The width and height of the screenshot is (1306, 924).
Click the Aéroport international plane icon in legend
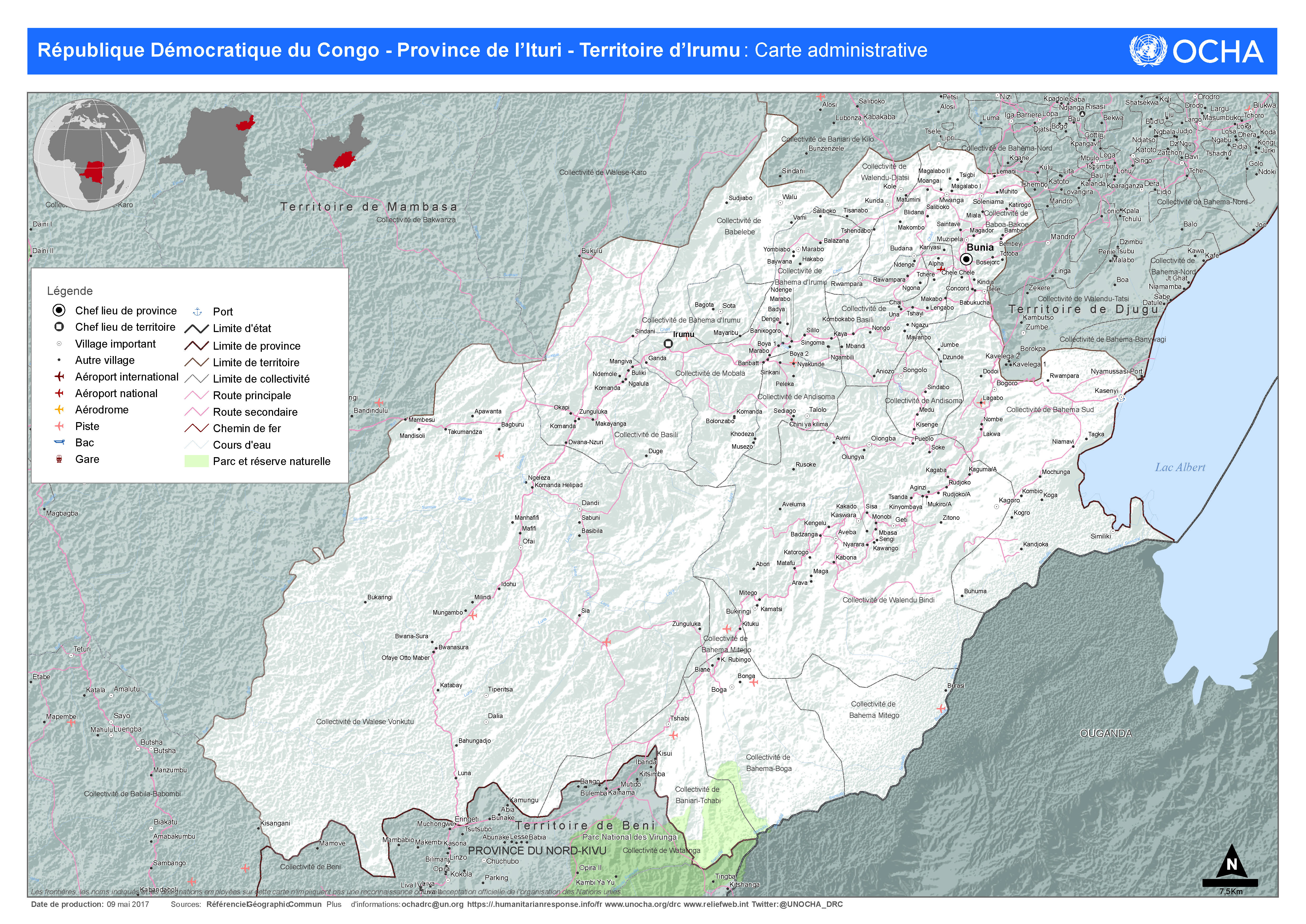click(x=59, y=377)
